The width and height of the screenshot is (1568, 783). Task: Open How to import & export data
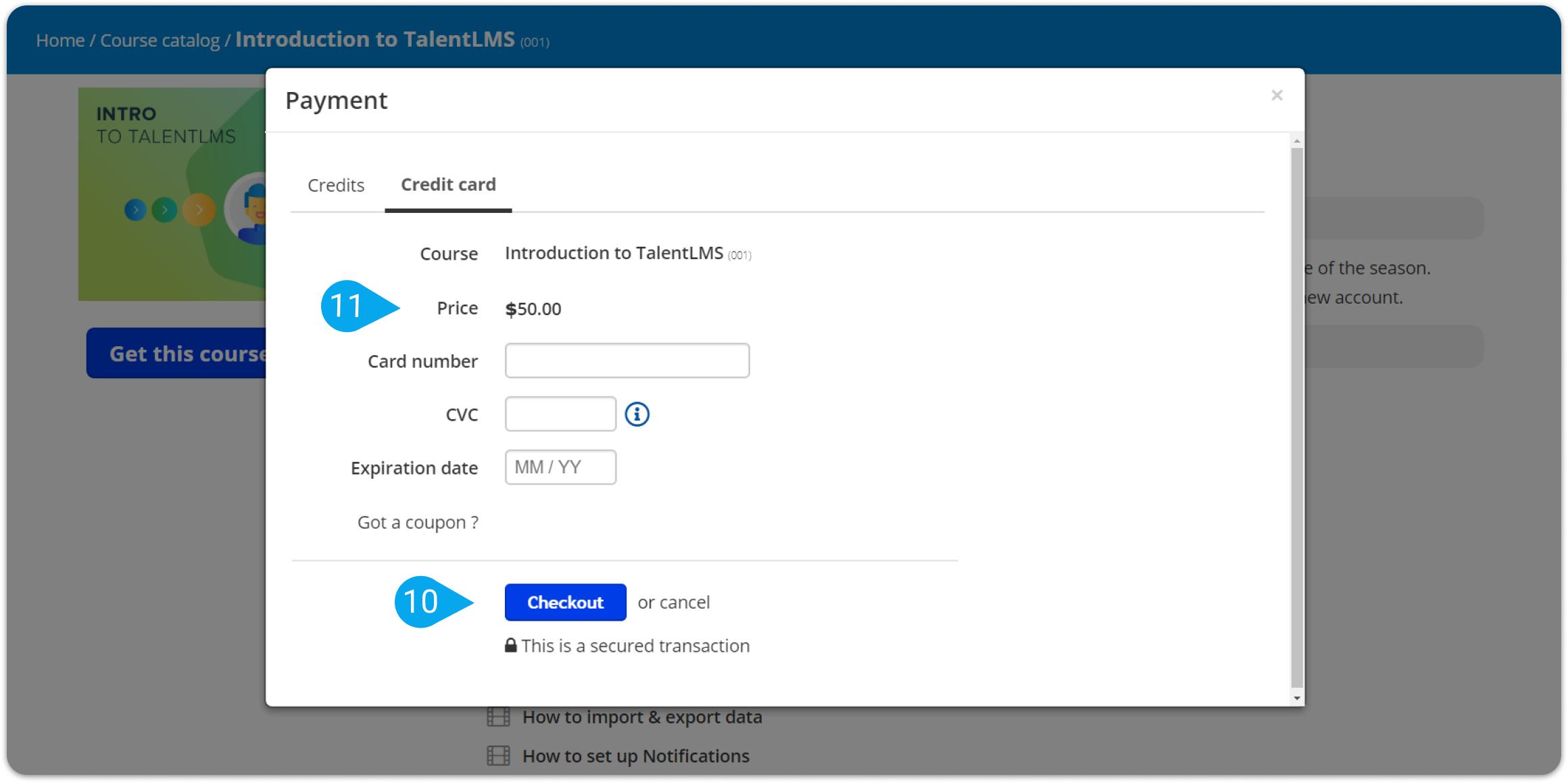coord(642,717)
